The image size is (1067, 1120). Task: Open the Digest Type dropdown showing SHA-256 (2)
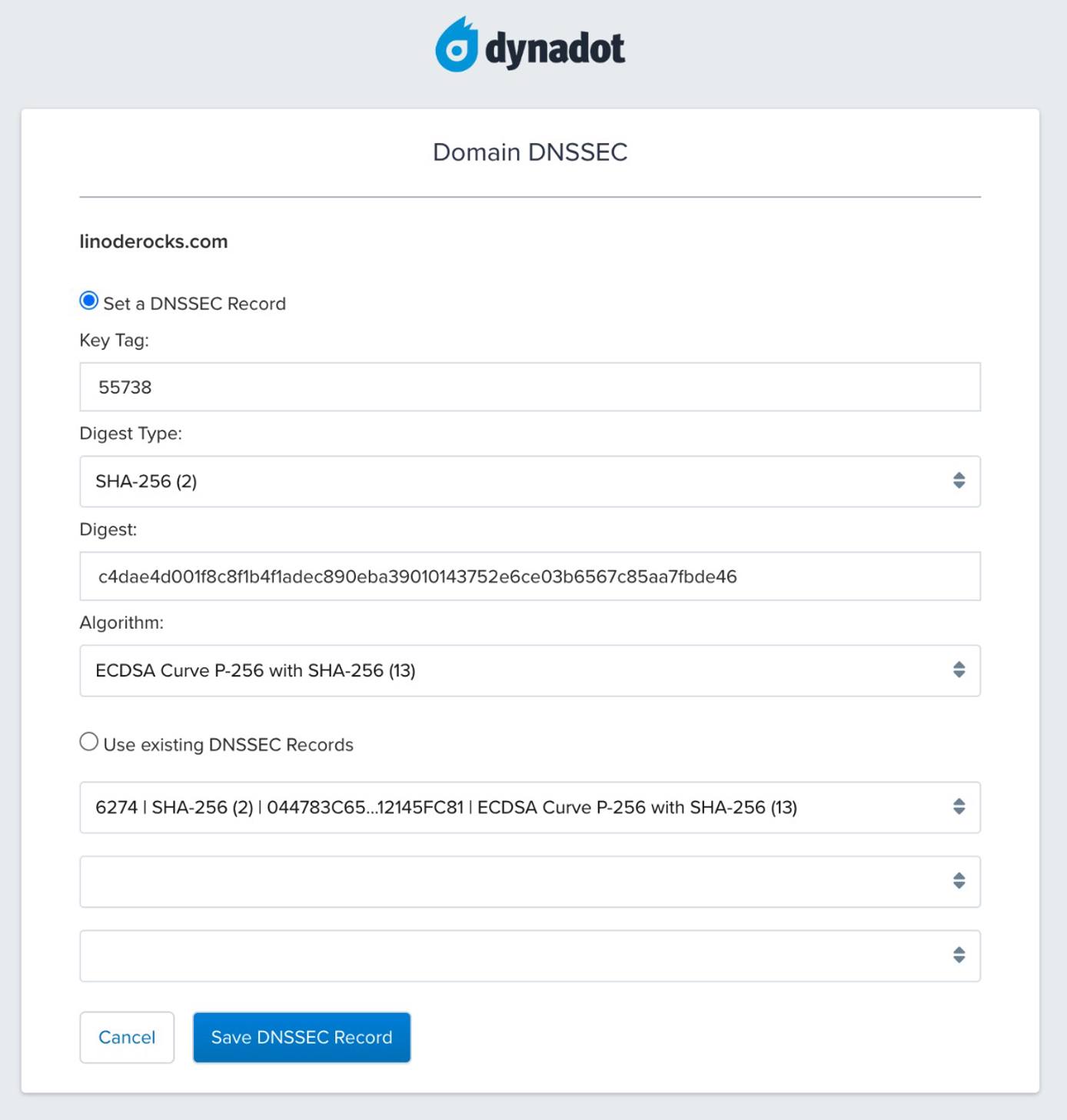pos(530,481)
